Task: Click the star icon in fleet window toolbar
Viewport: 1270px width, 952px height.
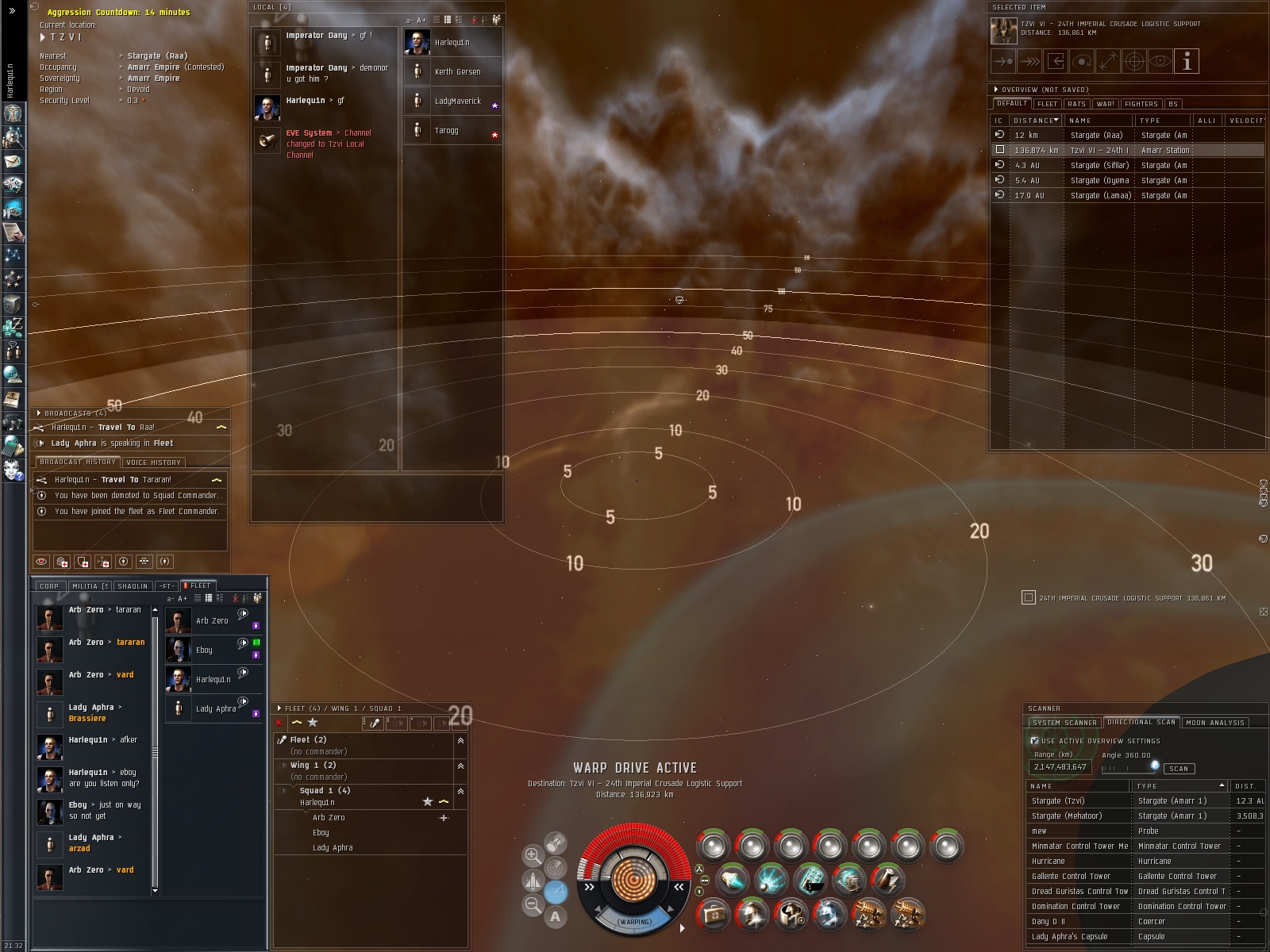Action: coord(313,723)
